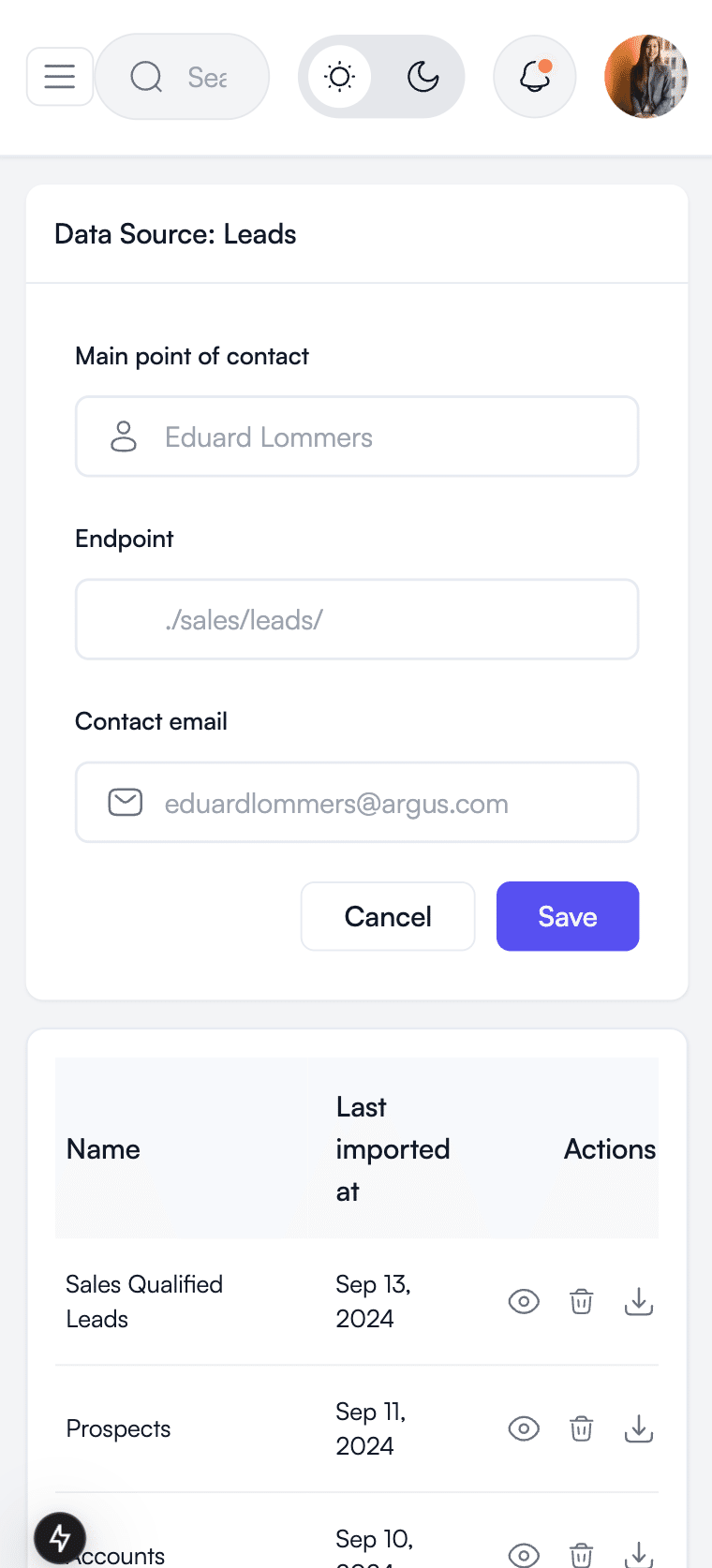
Task: Click the Last imported at column header
Action: click(393, 1149)
